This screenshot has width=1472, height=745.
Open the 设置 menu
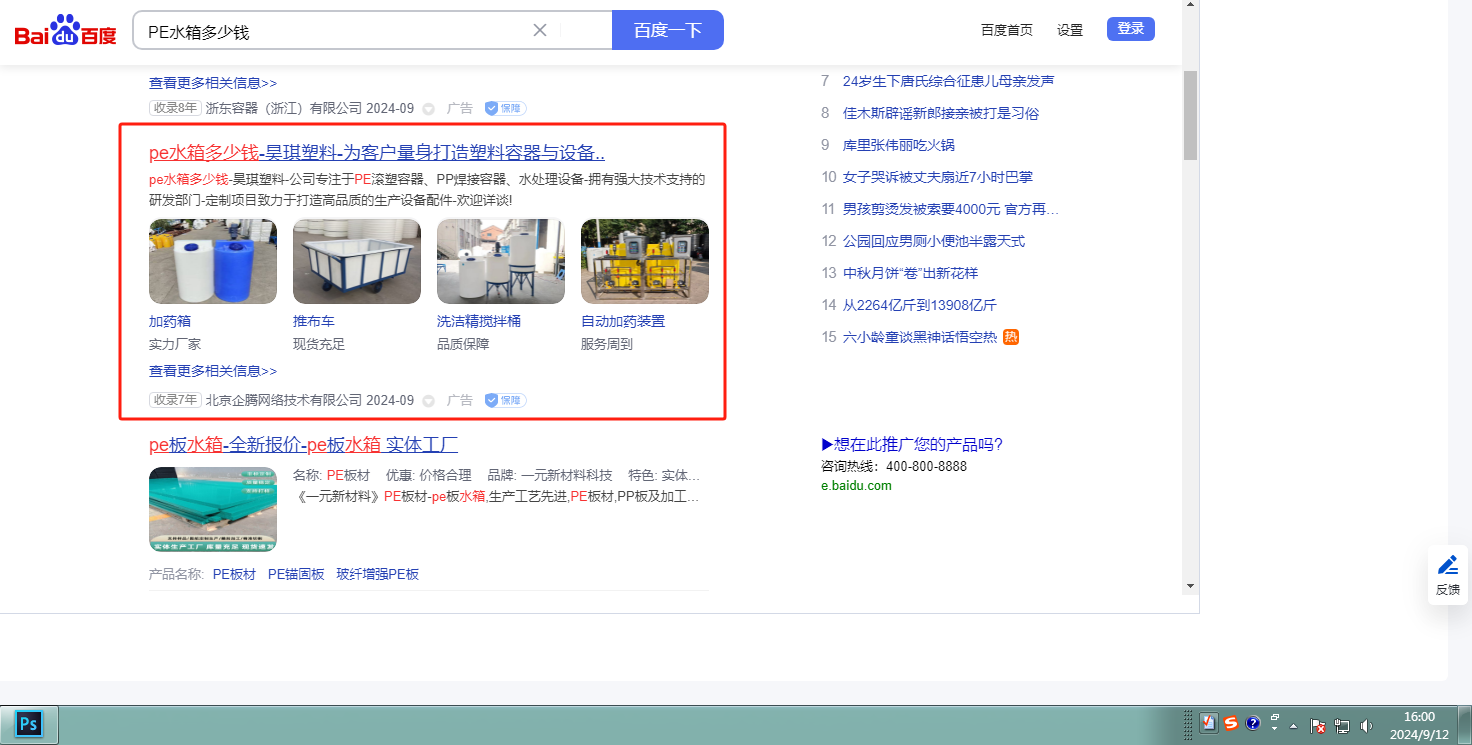1070,30
